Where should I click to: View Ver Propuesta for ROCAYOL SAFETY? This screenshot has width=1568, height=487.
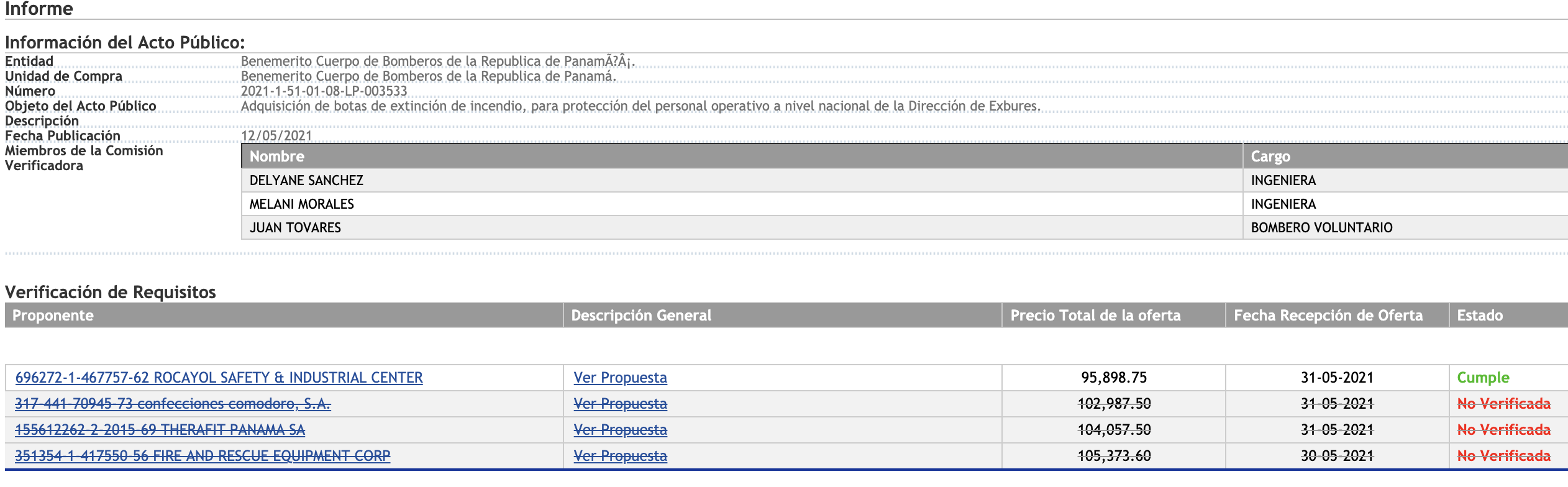tap(620, 378)
